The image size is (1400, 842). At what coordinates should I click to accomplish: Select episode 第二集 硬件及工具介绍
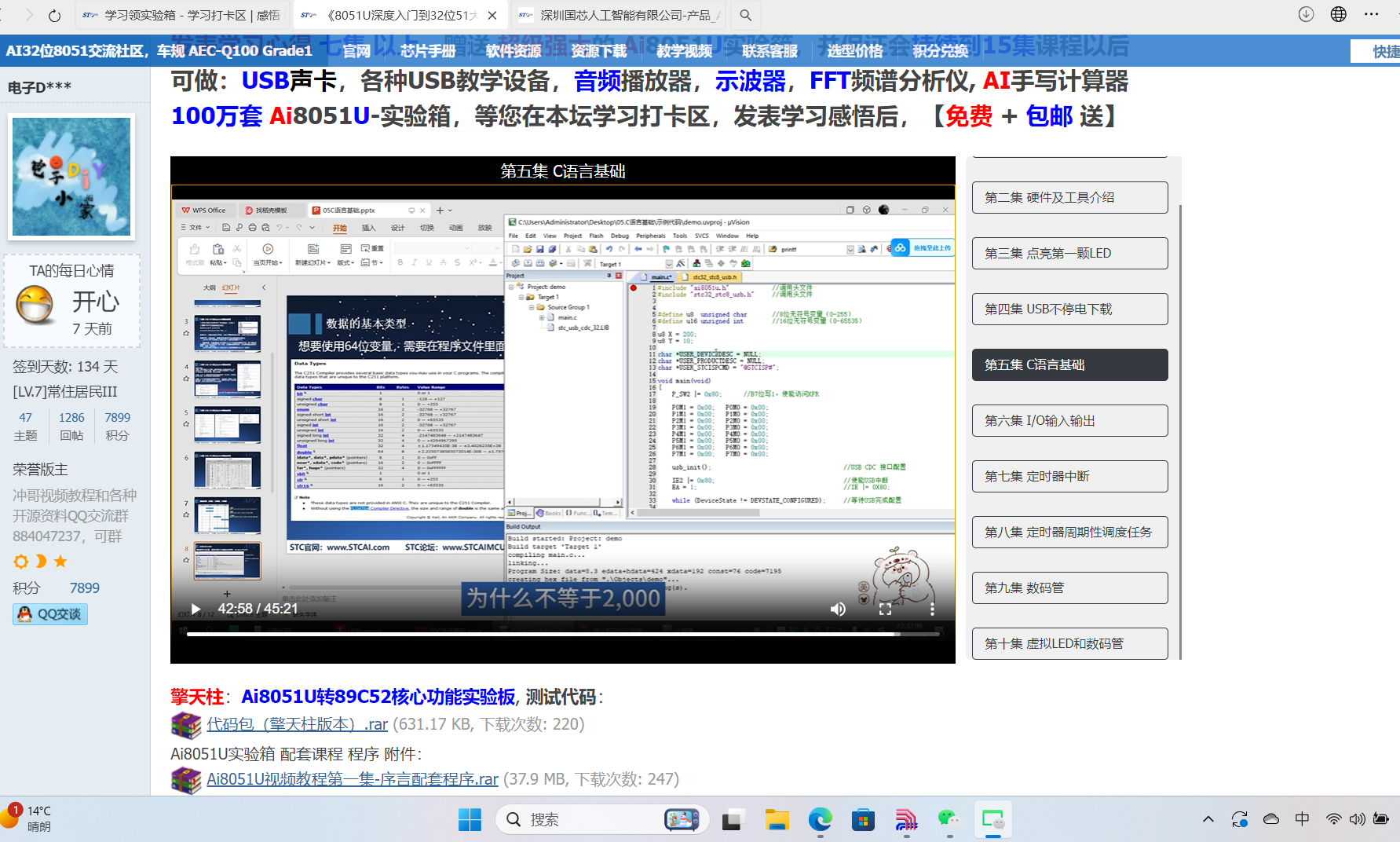tap(1069, 198)
